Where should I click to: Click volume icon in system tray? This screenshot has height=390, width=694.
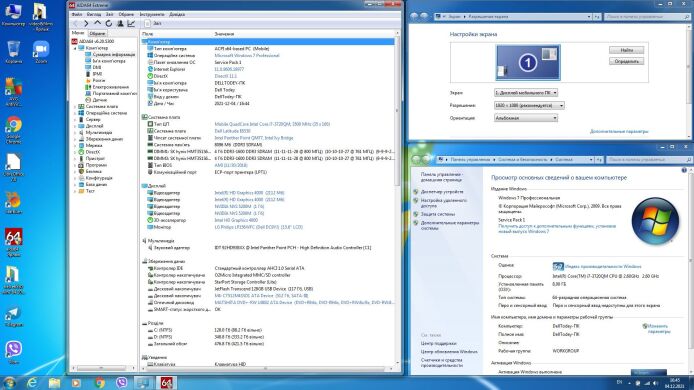pyautogui.click(x=655, y=383)
